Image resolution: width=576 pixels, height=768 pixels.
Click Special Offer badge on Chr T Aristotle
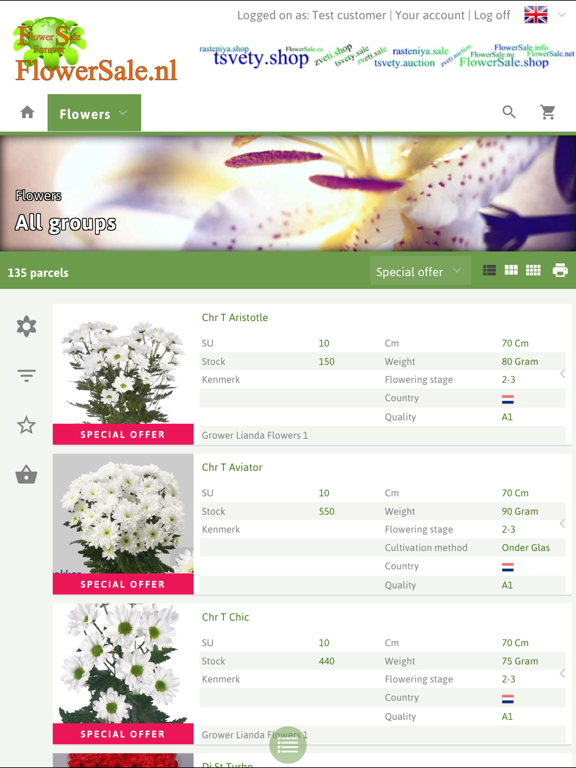point(123,434)
